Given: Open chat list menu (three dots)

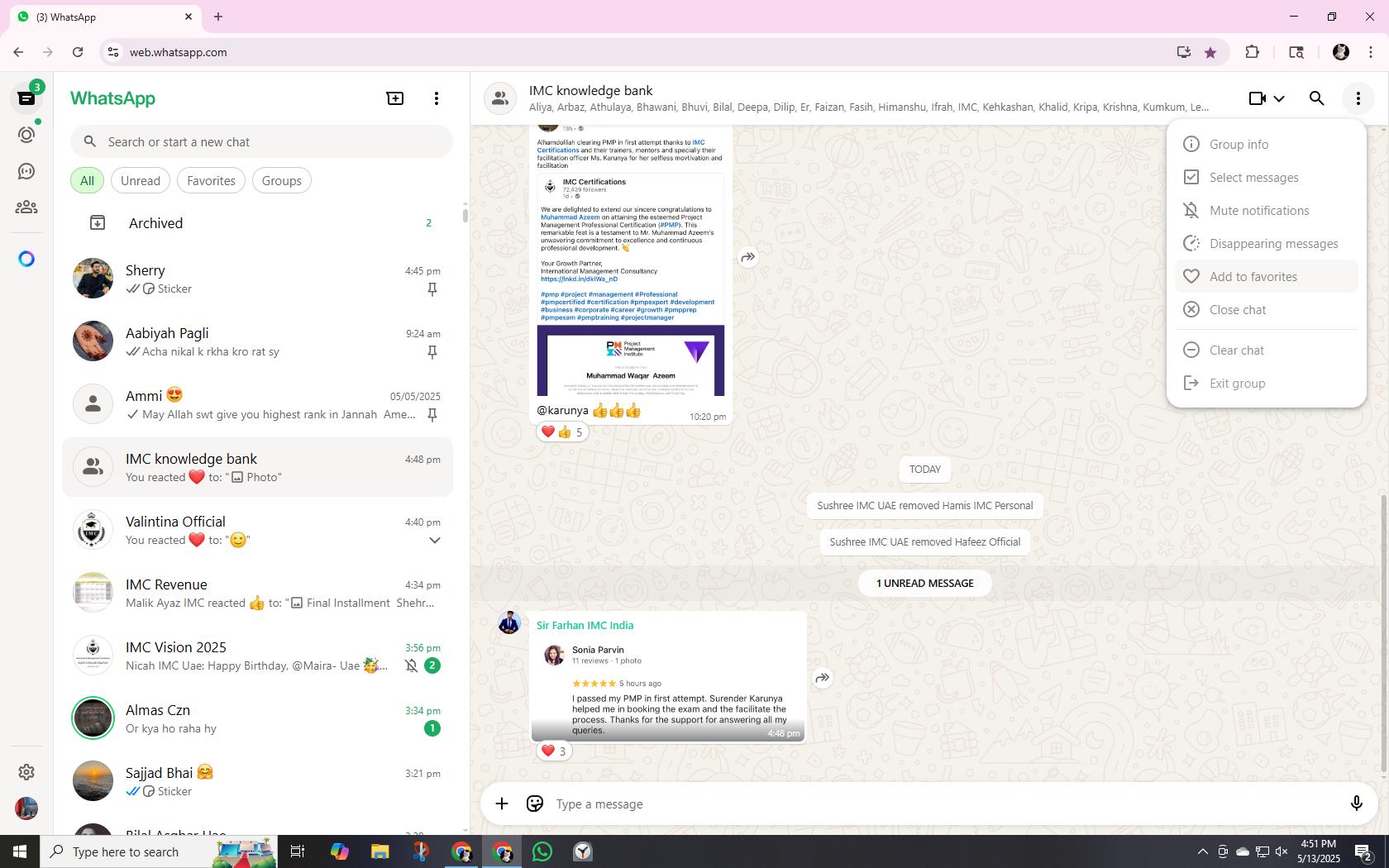Looking at the screenshot, I should coord(437,98).
